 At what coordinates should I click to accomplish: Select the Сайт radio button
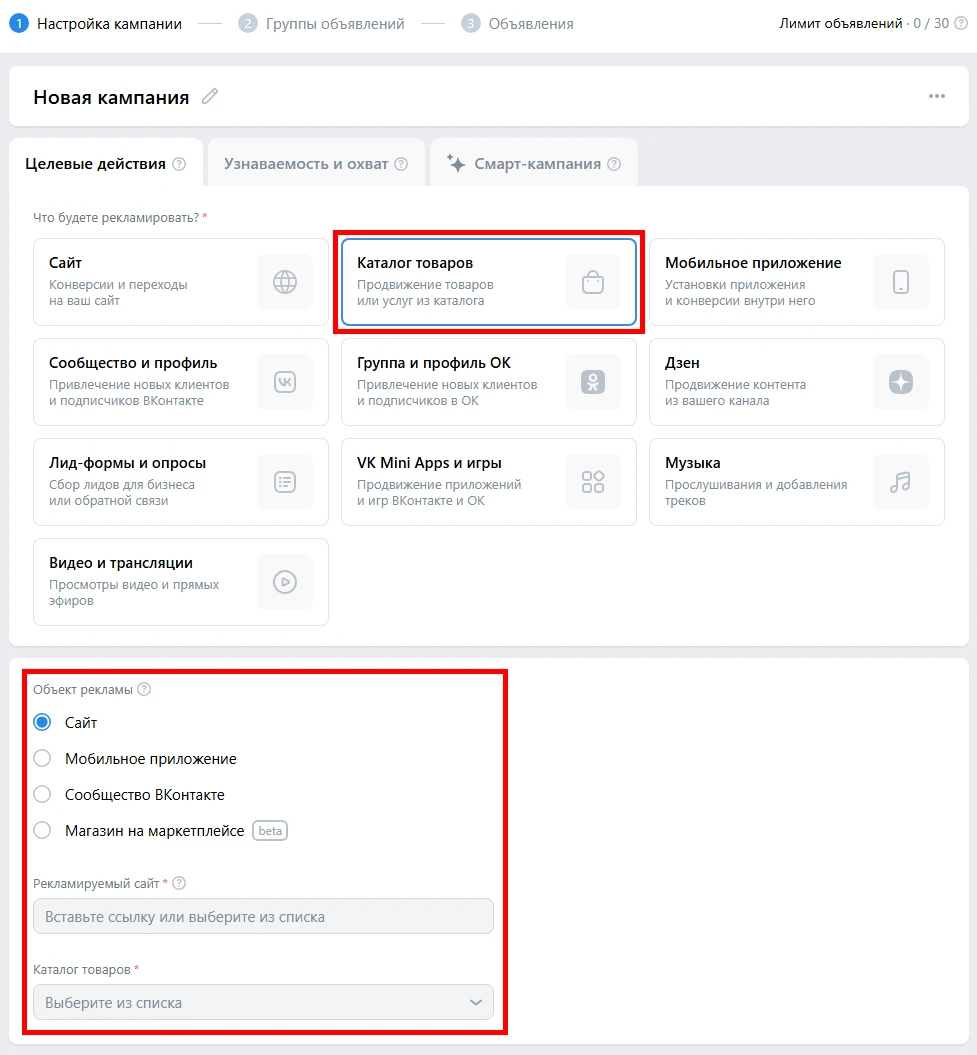pyautogui.click(x=42, y=722)
